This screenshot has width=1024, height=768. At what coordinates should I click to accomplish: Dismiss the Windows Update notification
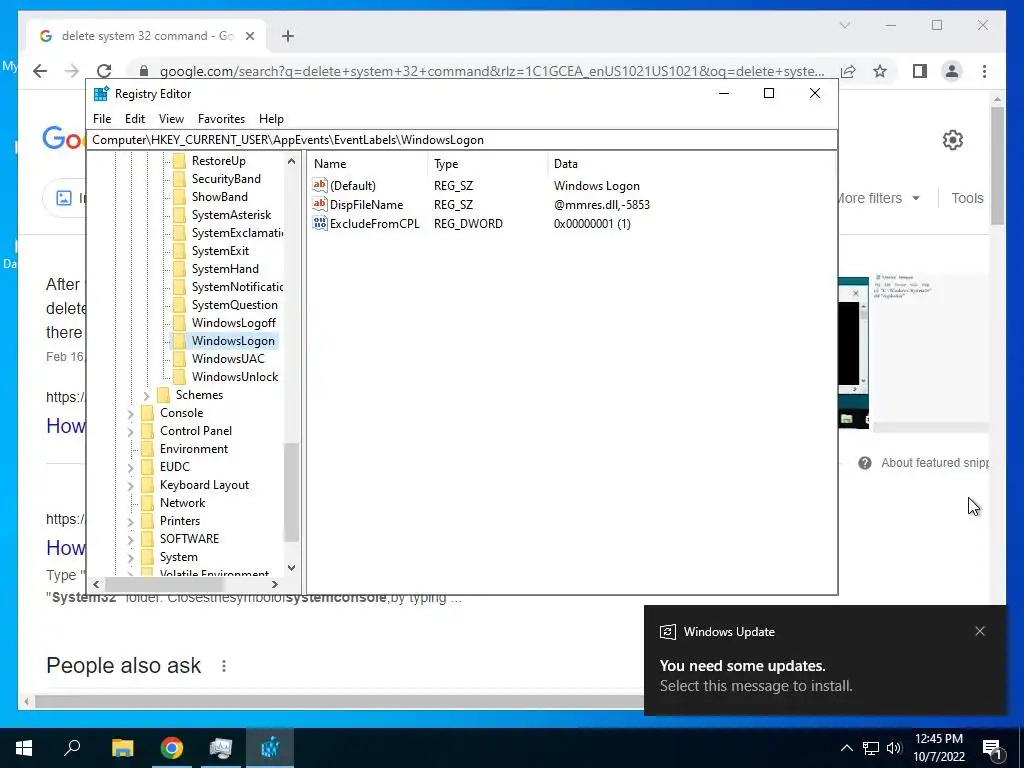point(980,631)
